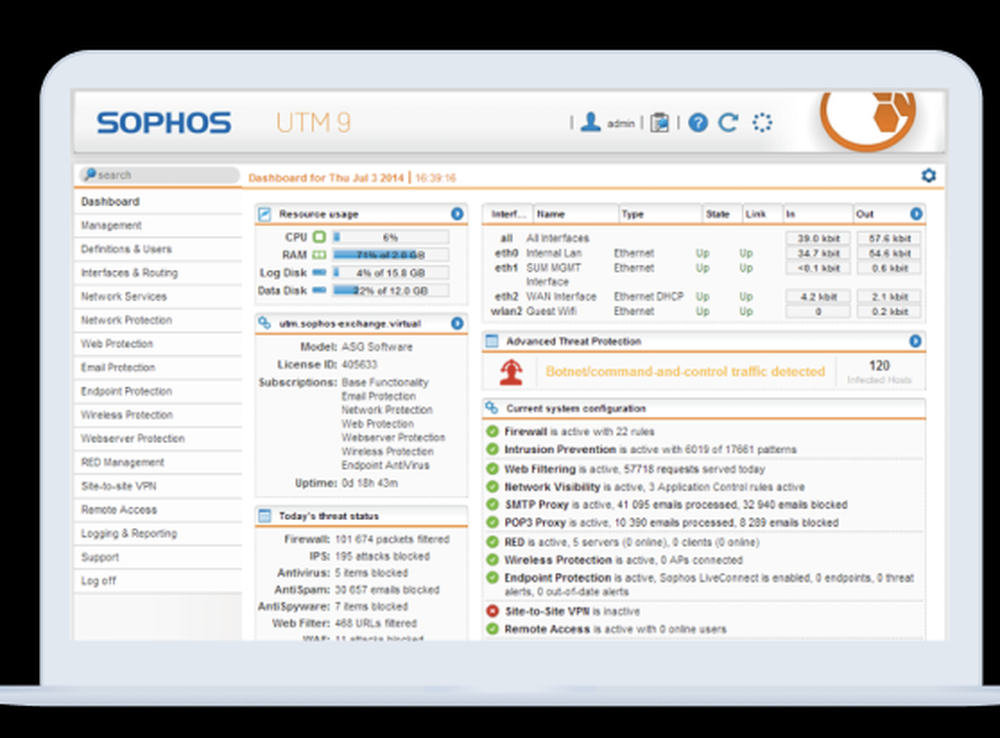1000x738 pixels.
Task: Click the admin user icon
Action: 591,122
